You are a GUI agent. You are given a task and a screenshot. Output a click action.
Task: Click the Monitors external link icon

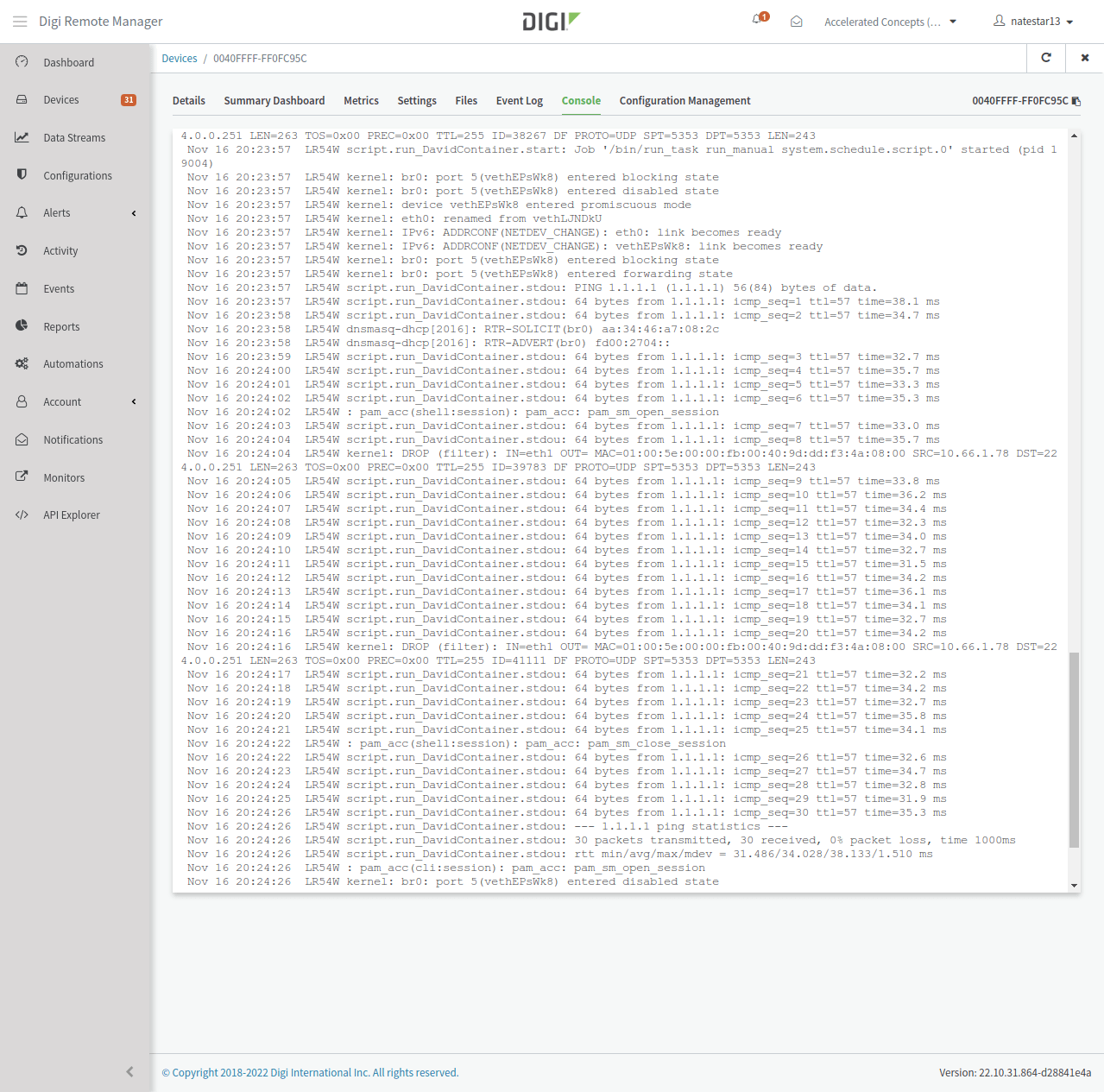[22, 477]
